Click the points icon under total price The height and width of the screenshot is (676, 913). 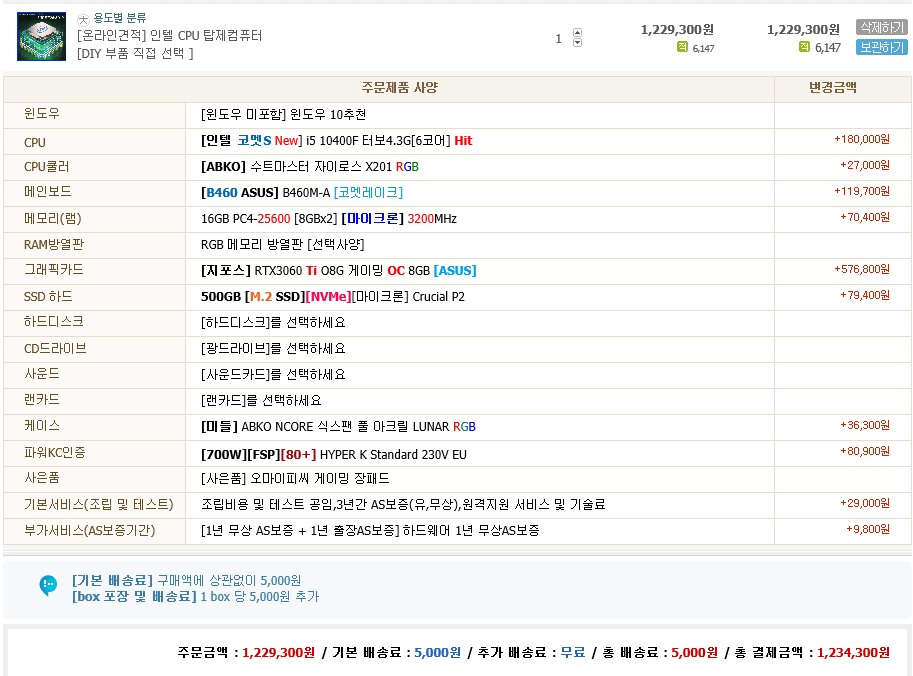804,47
